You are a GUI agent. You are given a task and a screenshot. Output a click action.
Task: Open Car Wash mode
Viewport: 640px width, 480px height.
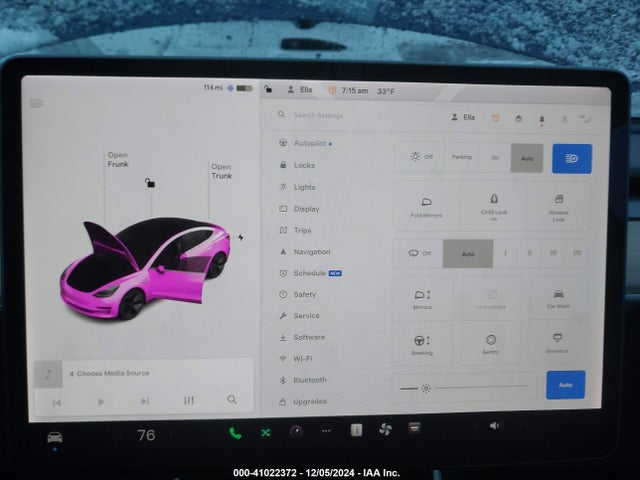pyautogui.click(x=558, y=299)
